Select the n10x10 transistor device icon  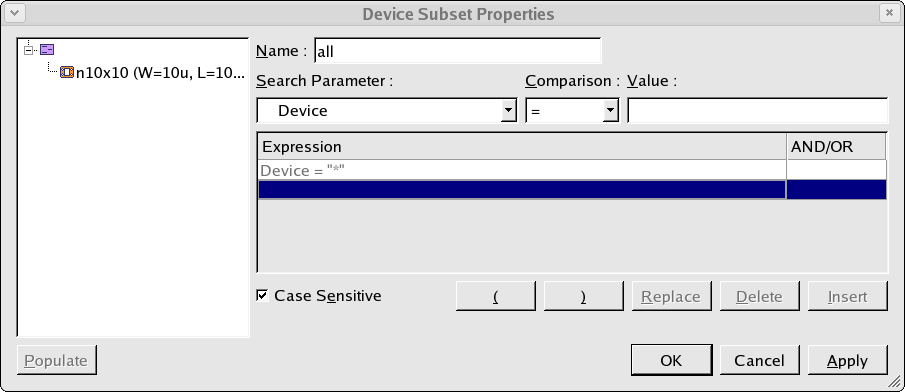pyautogui.click(x=67, y=73)
